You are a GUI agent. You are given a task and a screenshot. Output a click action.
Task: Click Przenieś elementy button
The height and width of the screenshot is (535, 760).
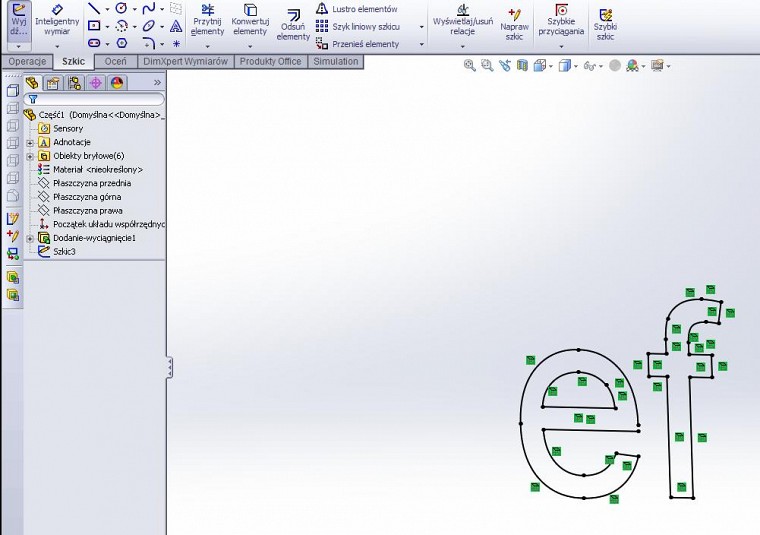[358, 44]
